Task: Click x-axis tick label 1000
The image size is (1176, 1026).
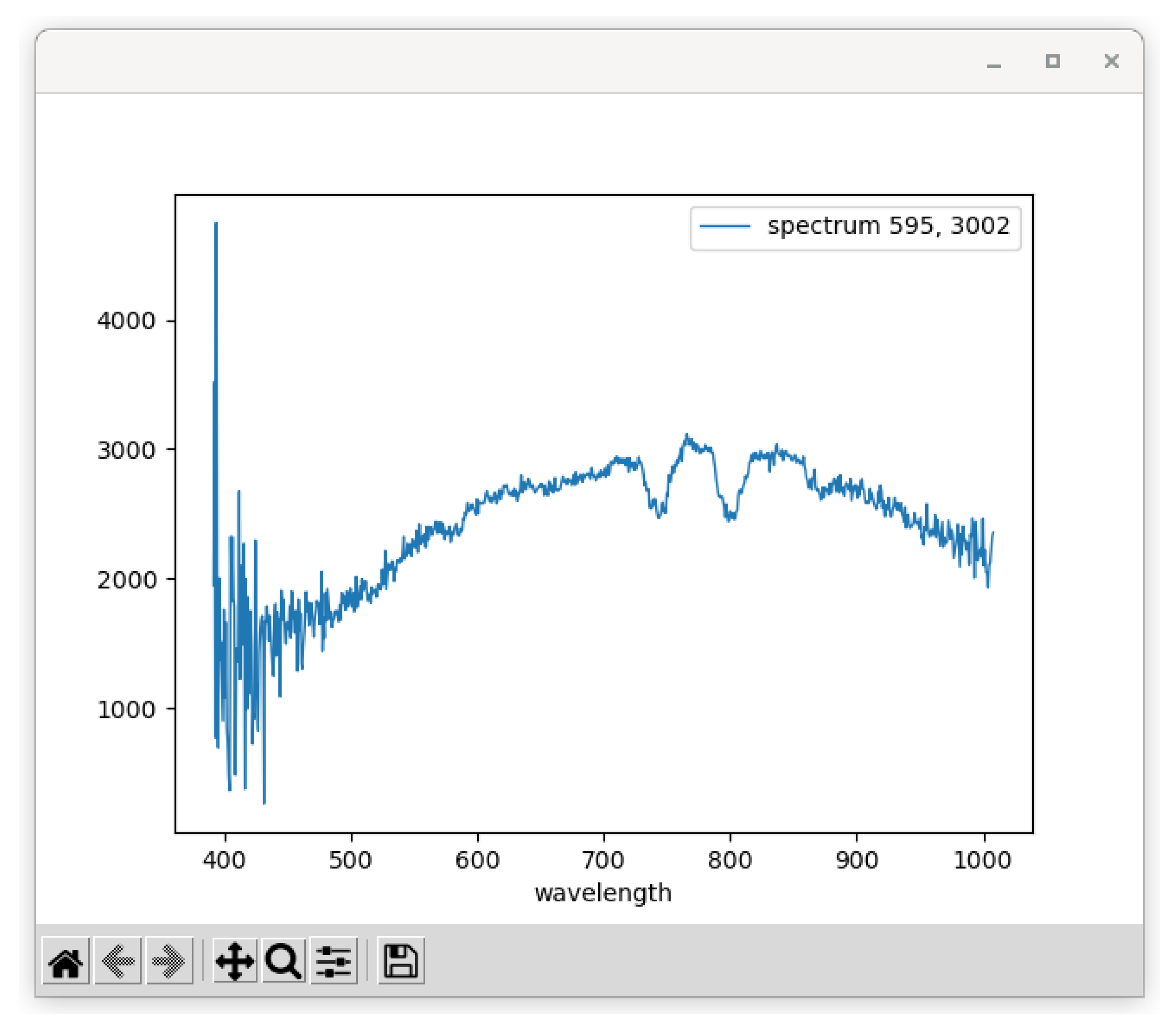Action: [x=983, y=861]
